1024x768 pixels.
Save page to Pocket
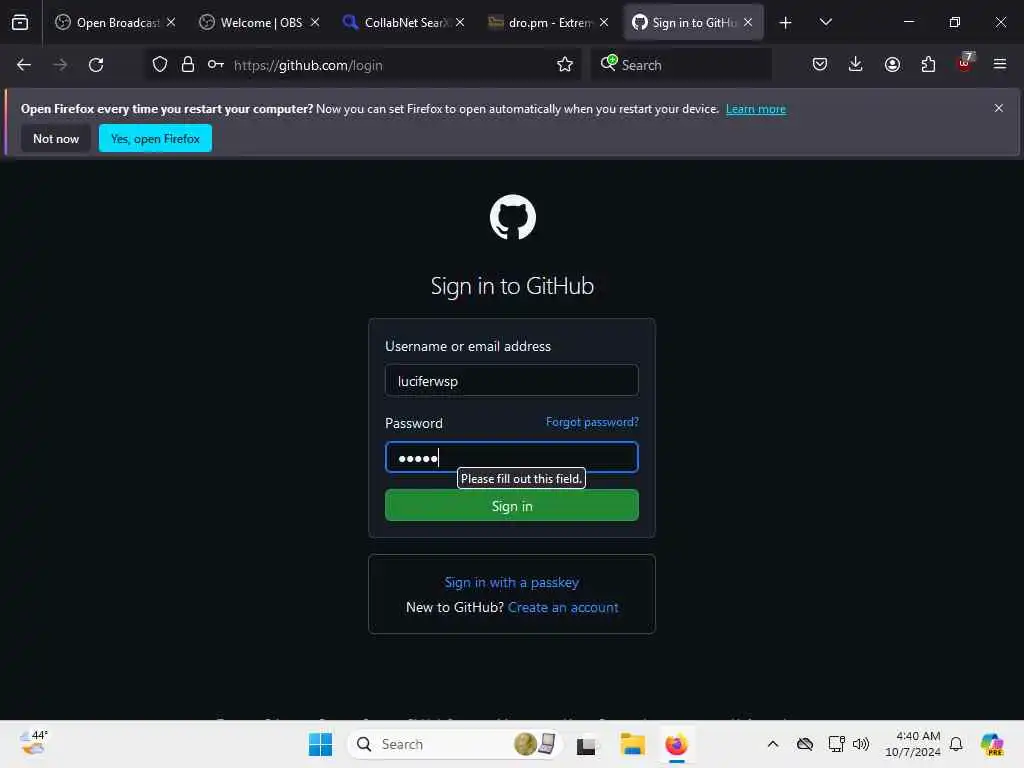(x=820, y=64)
